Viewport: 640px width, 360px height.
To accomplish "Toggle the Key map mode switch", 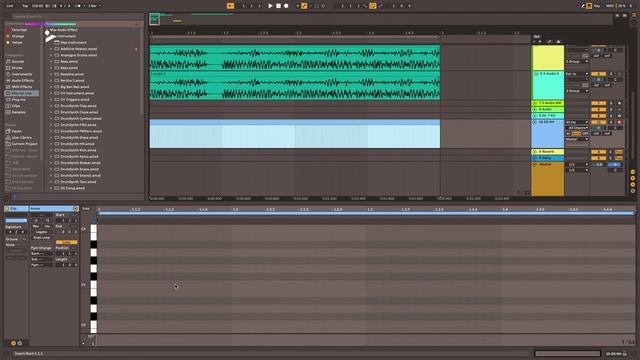I will (x=598, y=6).
